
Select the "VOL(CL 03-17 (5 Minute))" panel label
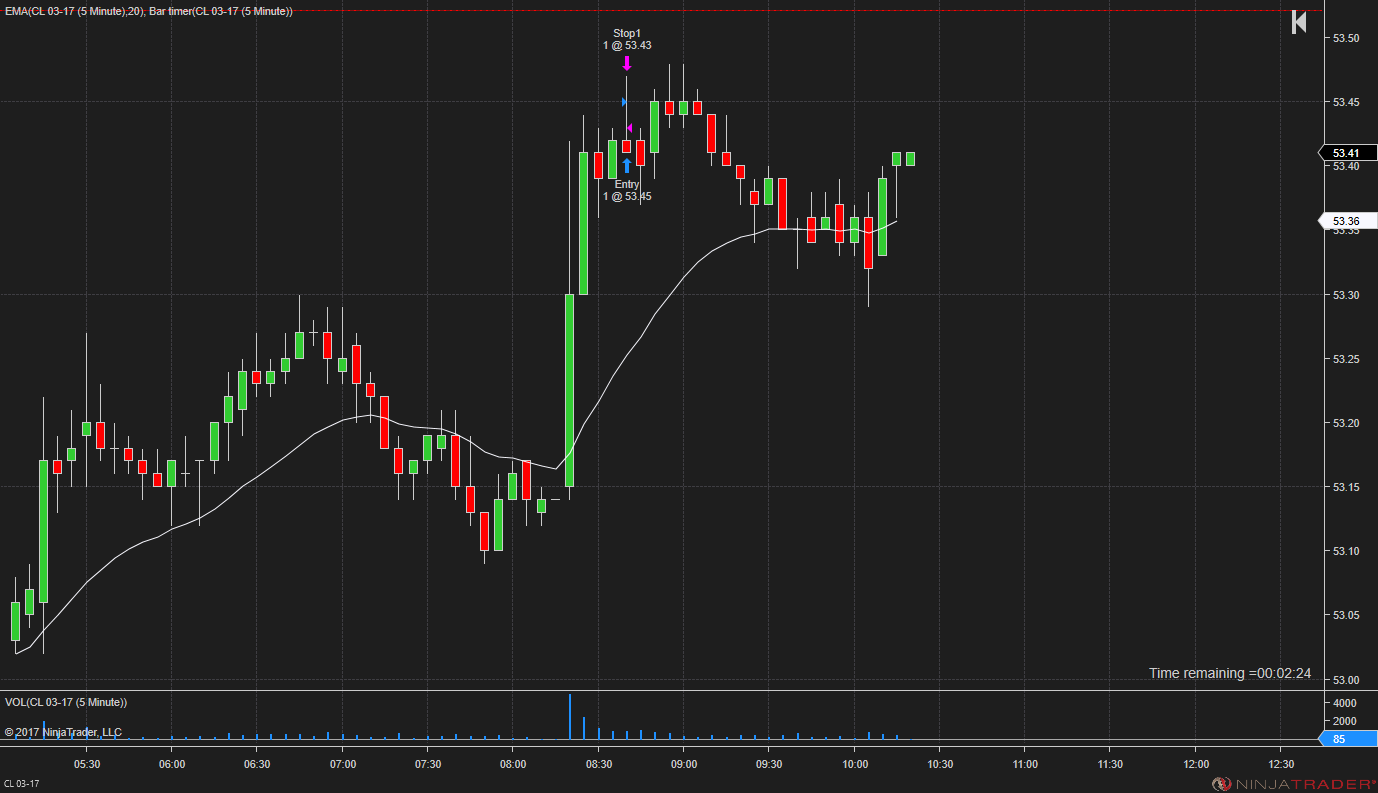pyautogui.click(x=66, y=702)
